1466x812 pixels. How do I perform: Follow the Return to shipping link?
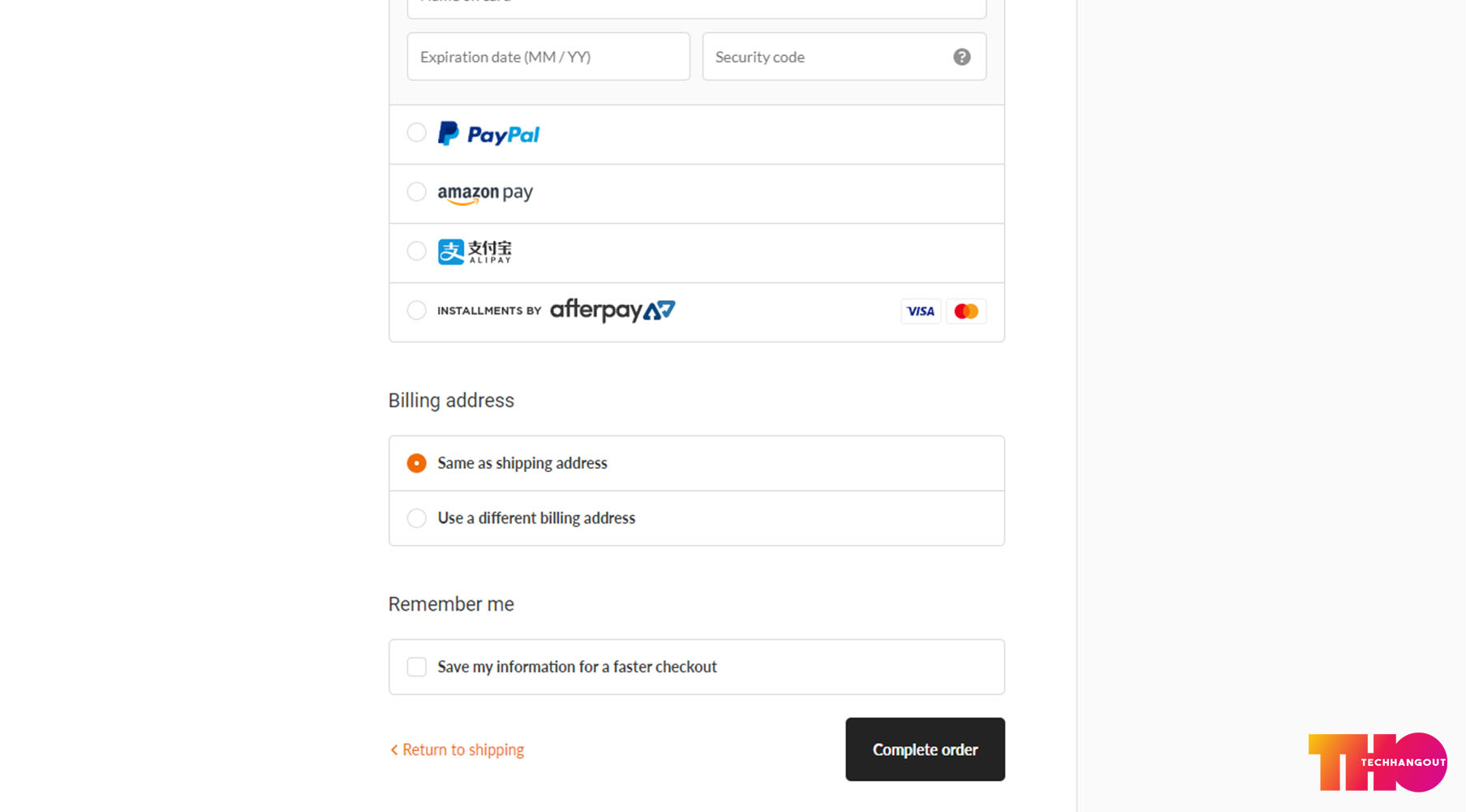[x=463, y=750]
